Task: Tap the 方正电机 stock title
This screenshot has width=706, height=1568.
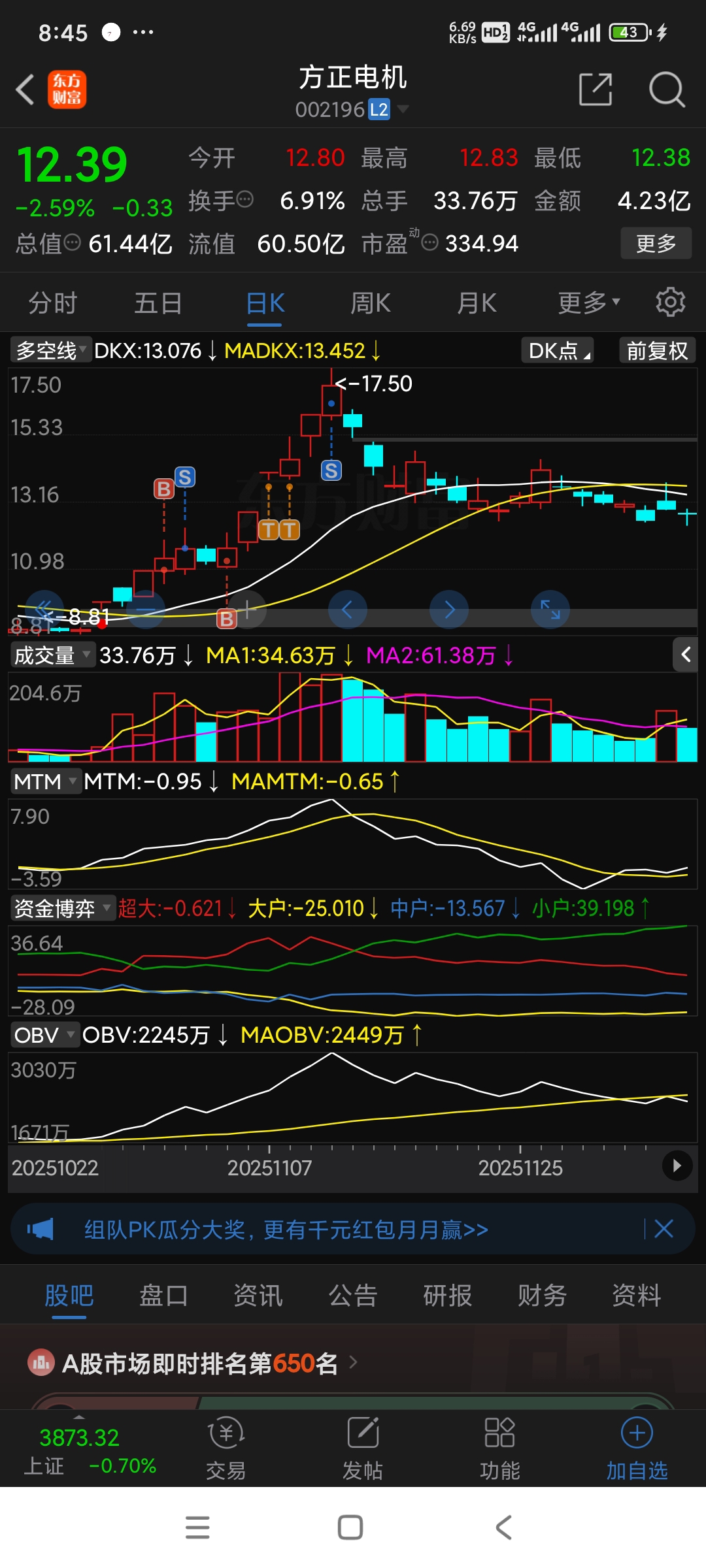Action: point(353,77)
